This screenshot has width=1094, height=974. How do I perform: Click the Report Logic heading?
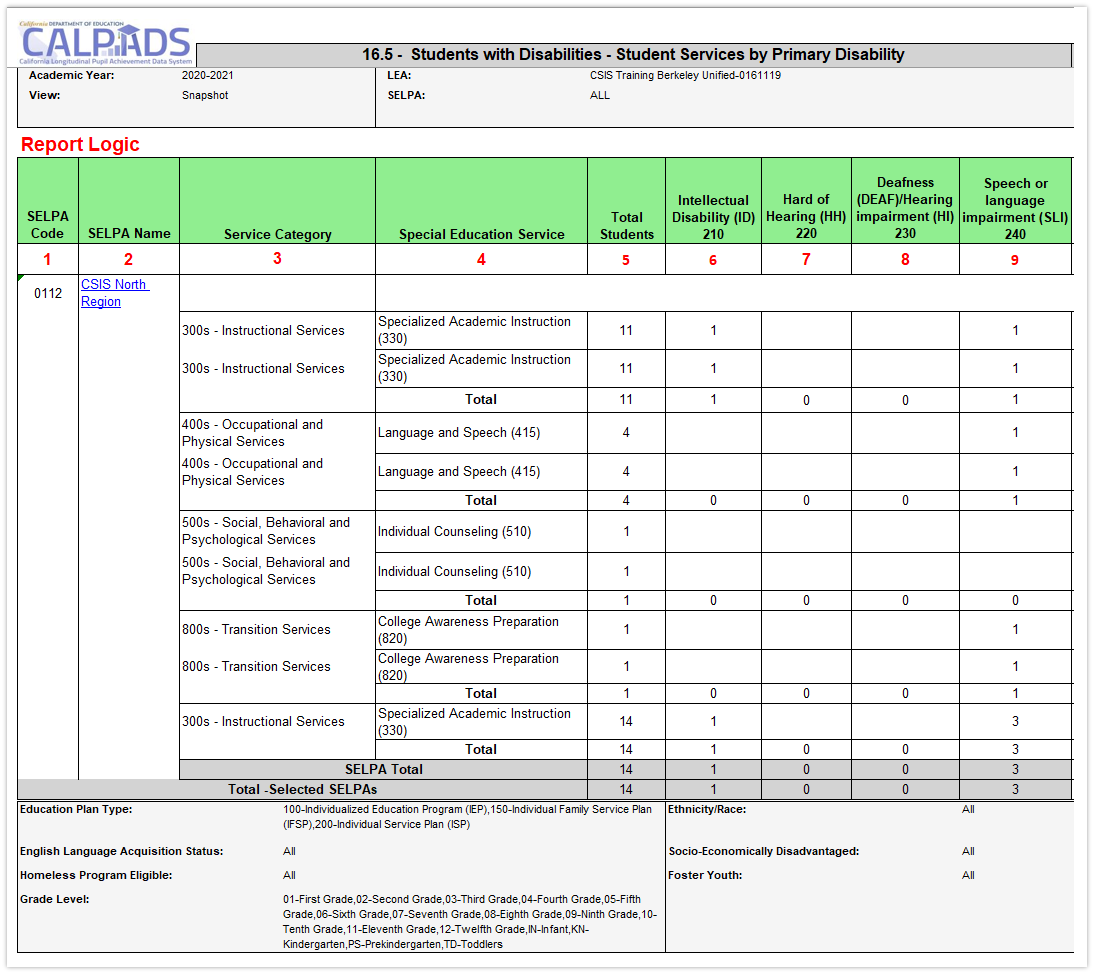pos(80,145)
